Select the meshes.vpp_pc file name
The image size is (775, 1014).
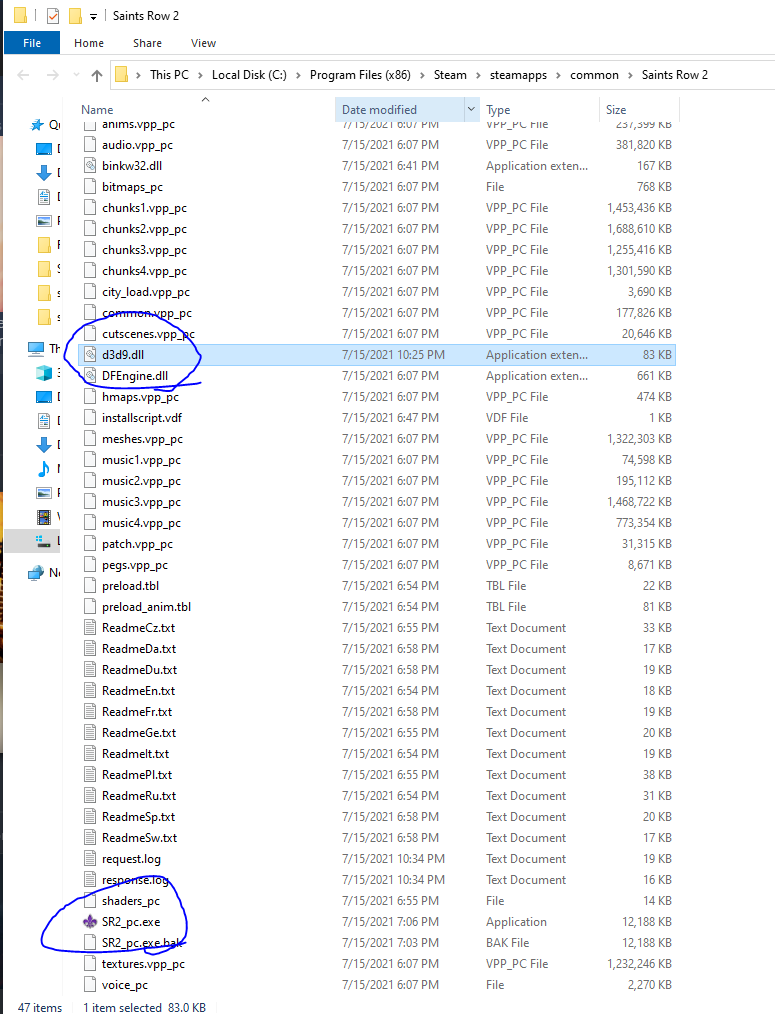point(142,438)
